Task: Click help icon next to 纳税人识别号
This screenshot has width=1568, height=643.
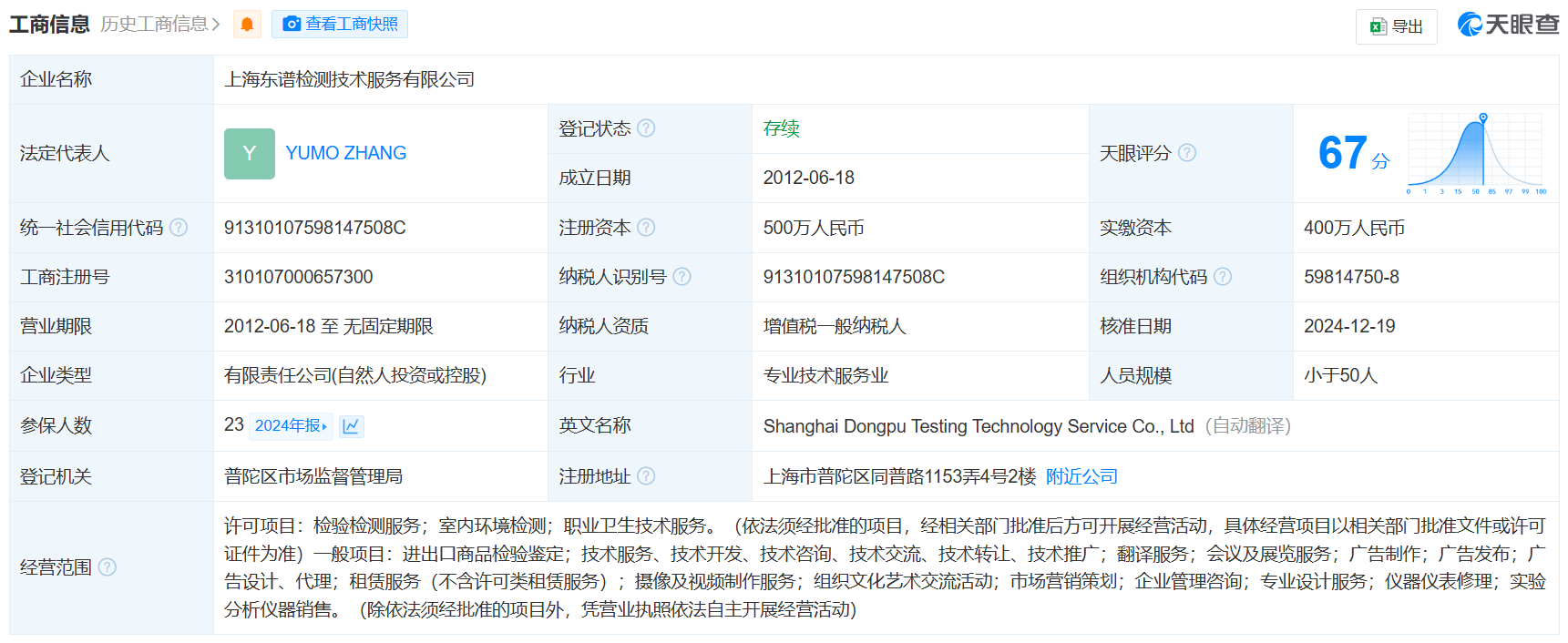Action: click(x=682, y=277)
